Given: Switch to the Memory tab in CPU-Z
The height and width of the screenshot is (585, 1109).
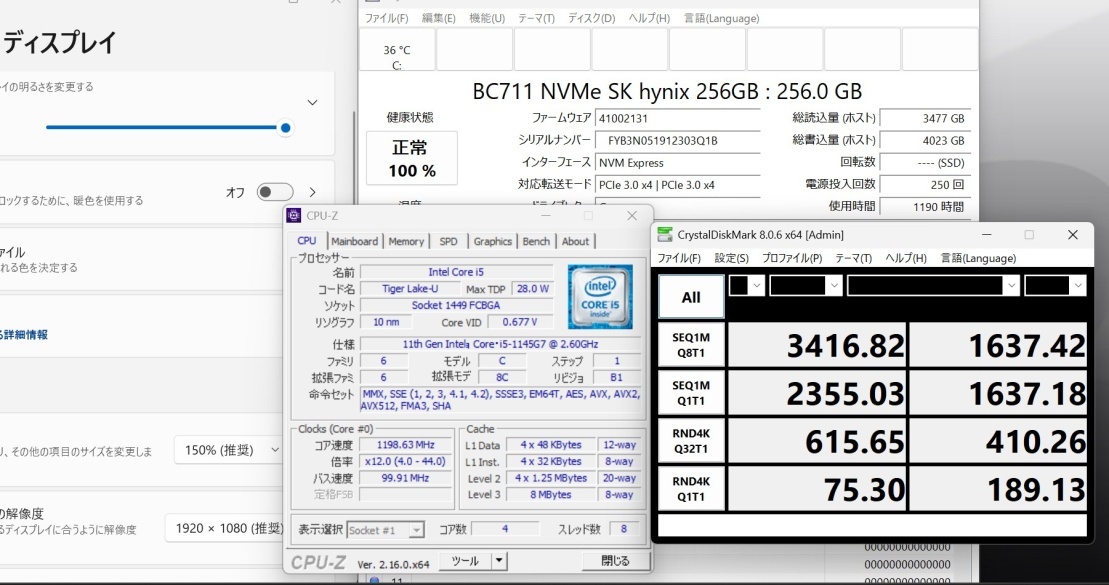Looking at the screenshot, I should point(406,241).
